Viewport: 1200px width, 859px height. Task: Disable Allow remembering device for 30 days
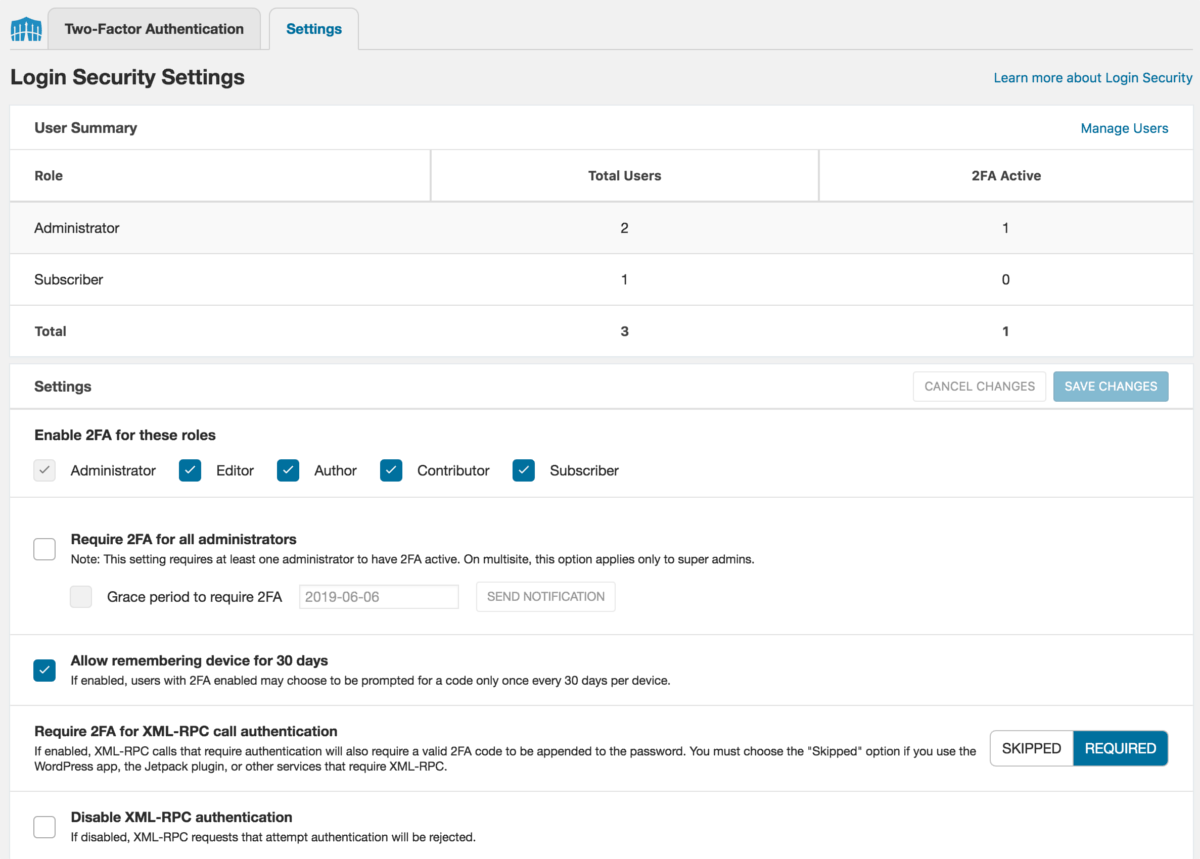[x=44, y=669]
